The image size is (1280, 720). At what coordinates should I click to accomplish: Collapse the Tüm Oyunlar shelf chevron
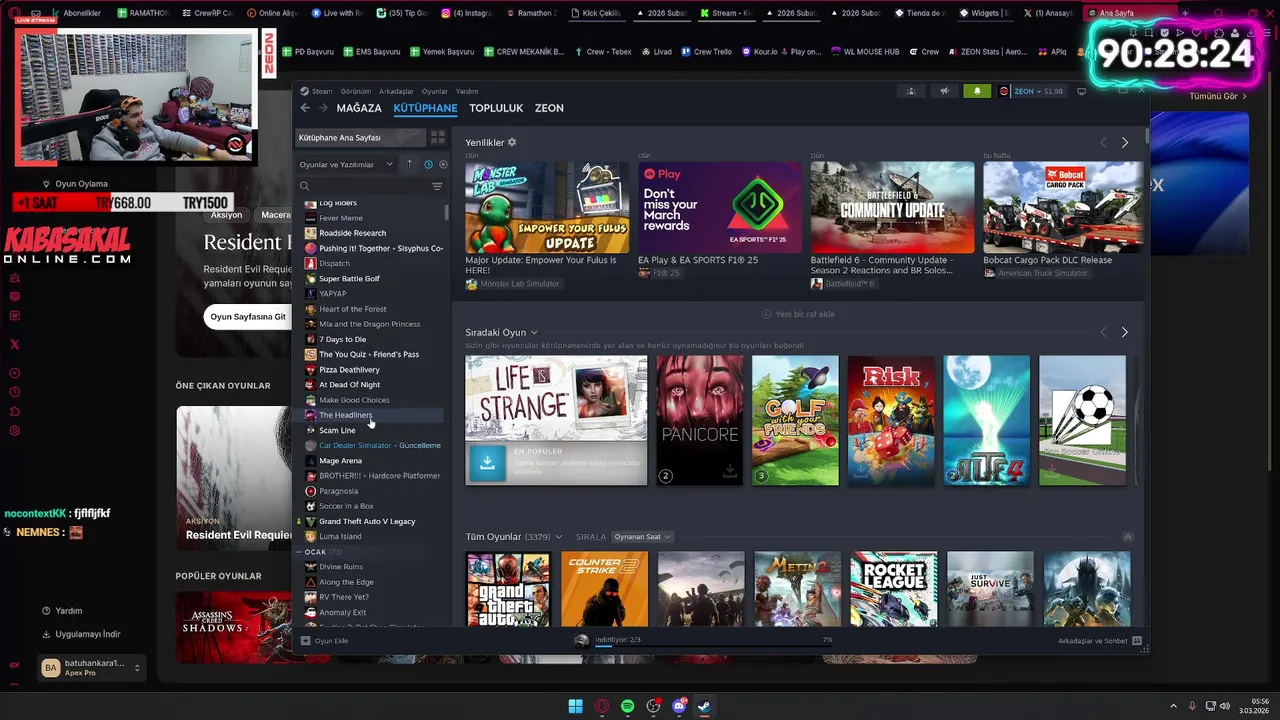1128,537
